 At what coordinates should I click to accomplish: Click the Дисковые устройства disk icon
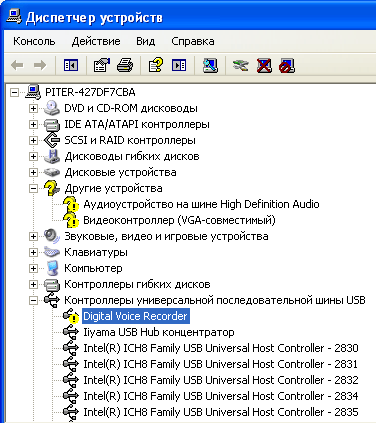[x=52, y=172]
